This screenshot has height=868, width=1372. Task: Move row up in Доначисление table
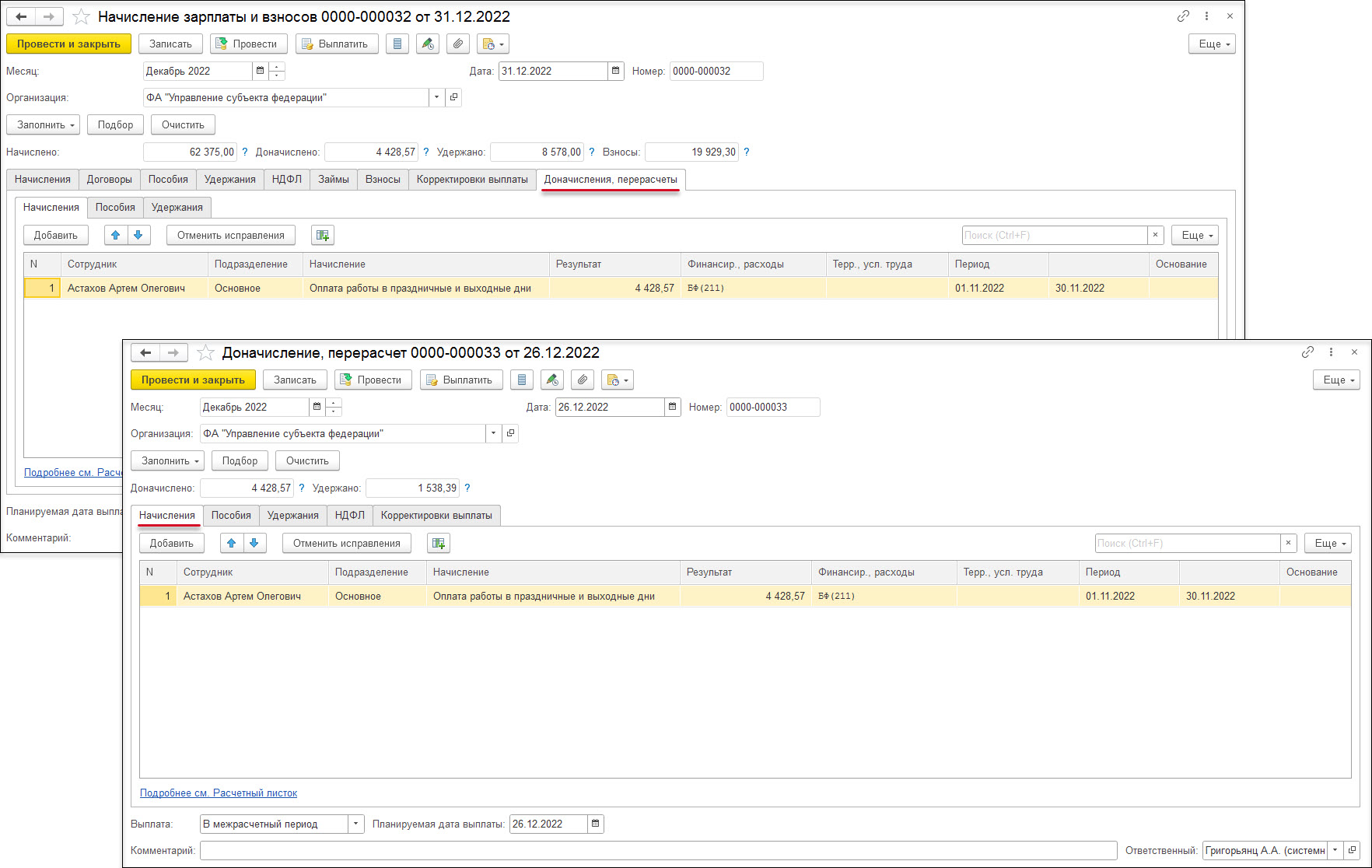(x=232, y=543)
